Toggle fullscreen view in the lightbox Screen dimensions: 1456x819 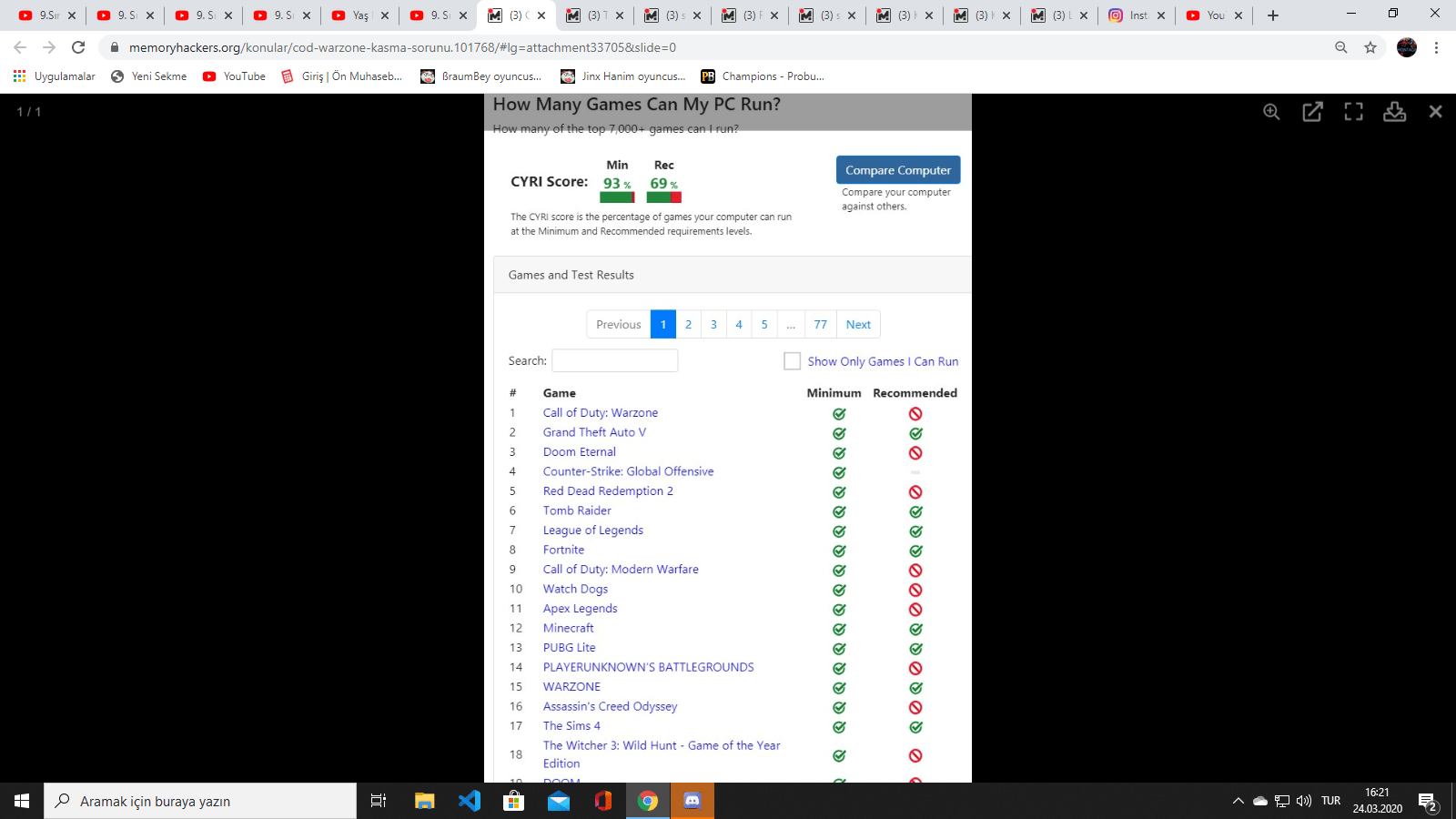(1354, 112)
